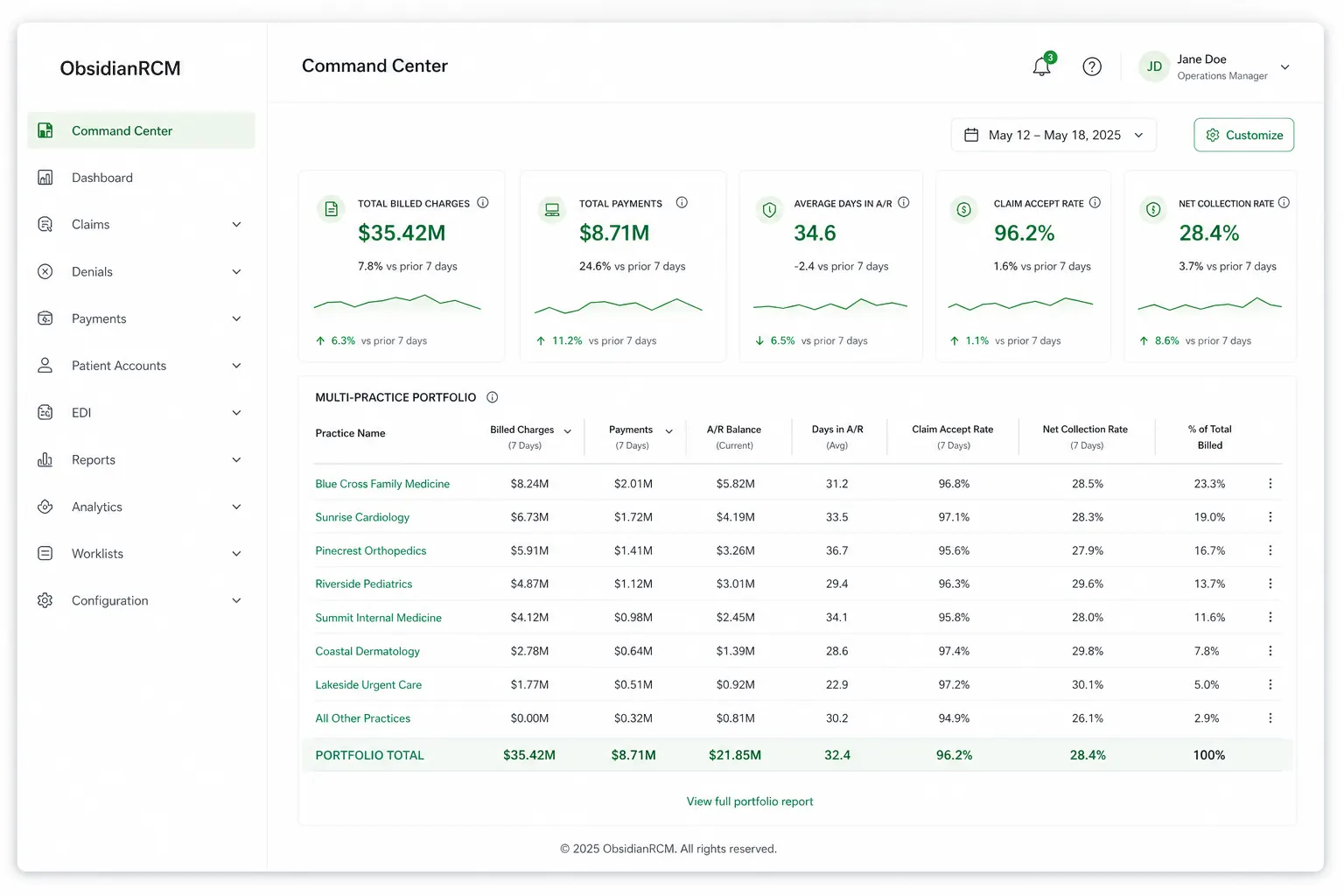
Task: Open the May 12 – May 18 date range dropdown
Action: (x=1053, y=135)
